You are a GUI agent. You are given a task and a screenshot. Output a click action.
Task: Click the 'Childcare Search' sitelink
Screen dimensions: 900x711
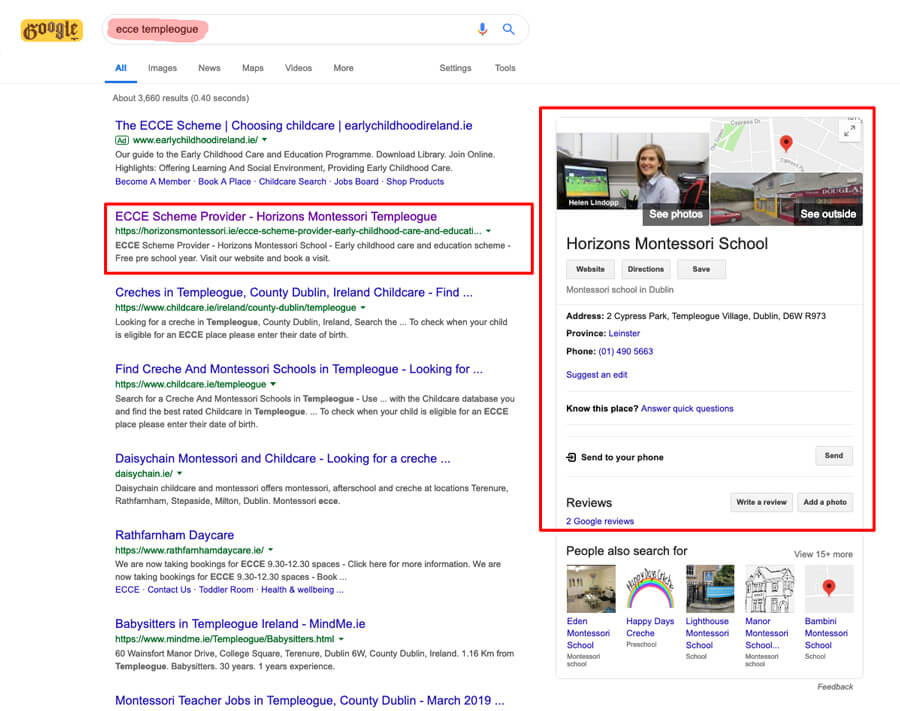point(293,181)
